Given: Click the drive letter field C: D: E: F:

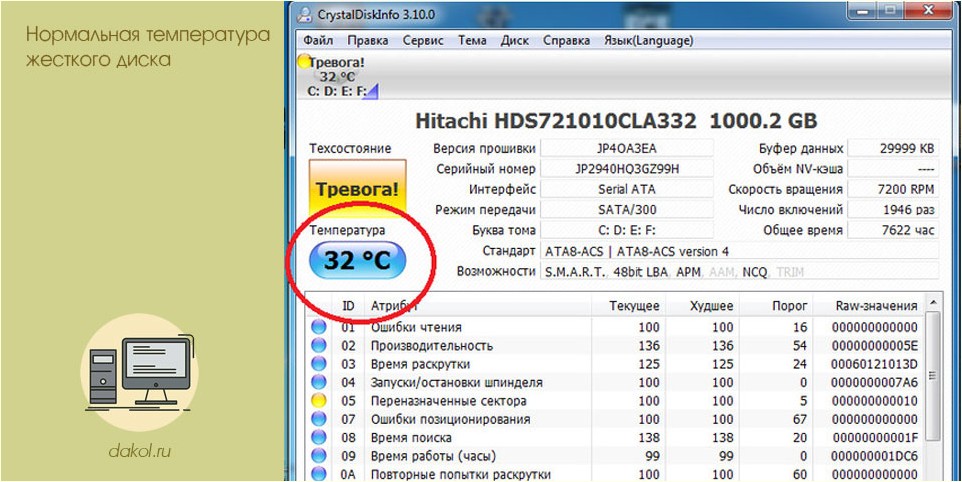Looking at the screenshot, I should pyautogui.click(x=626, y=231).
